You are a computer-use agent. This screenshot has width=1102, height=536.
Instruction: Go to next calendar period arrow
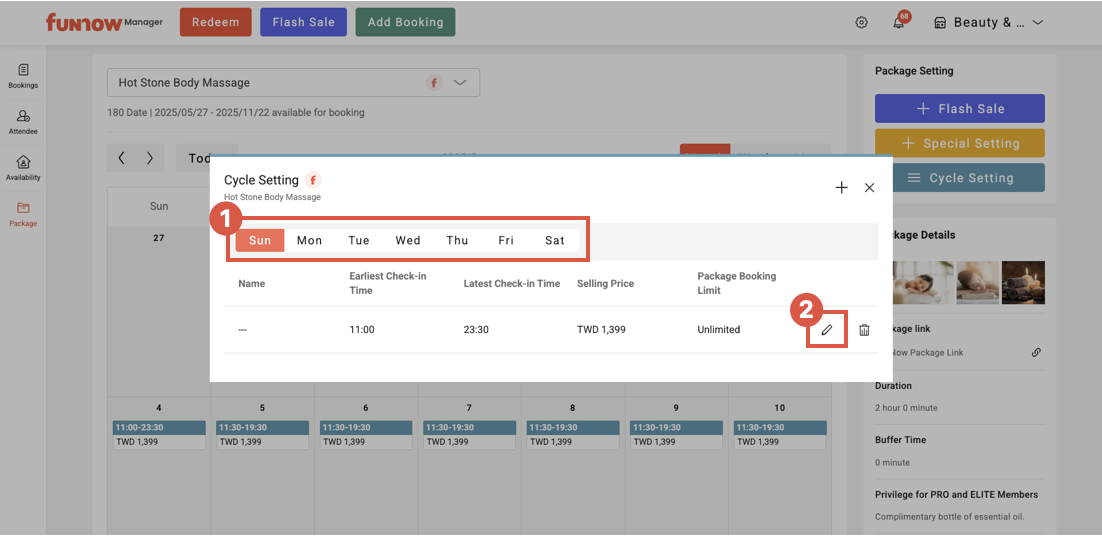150,158
